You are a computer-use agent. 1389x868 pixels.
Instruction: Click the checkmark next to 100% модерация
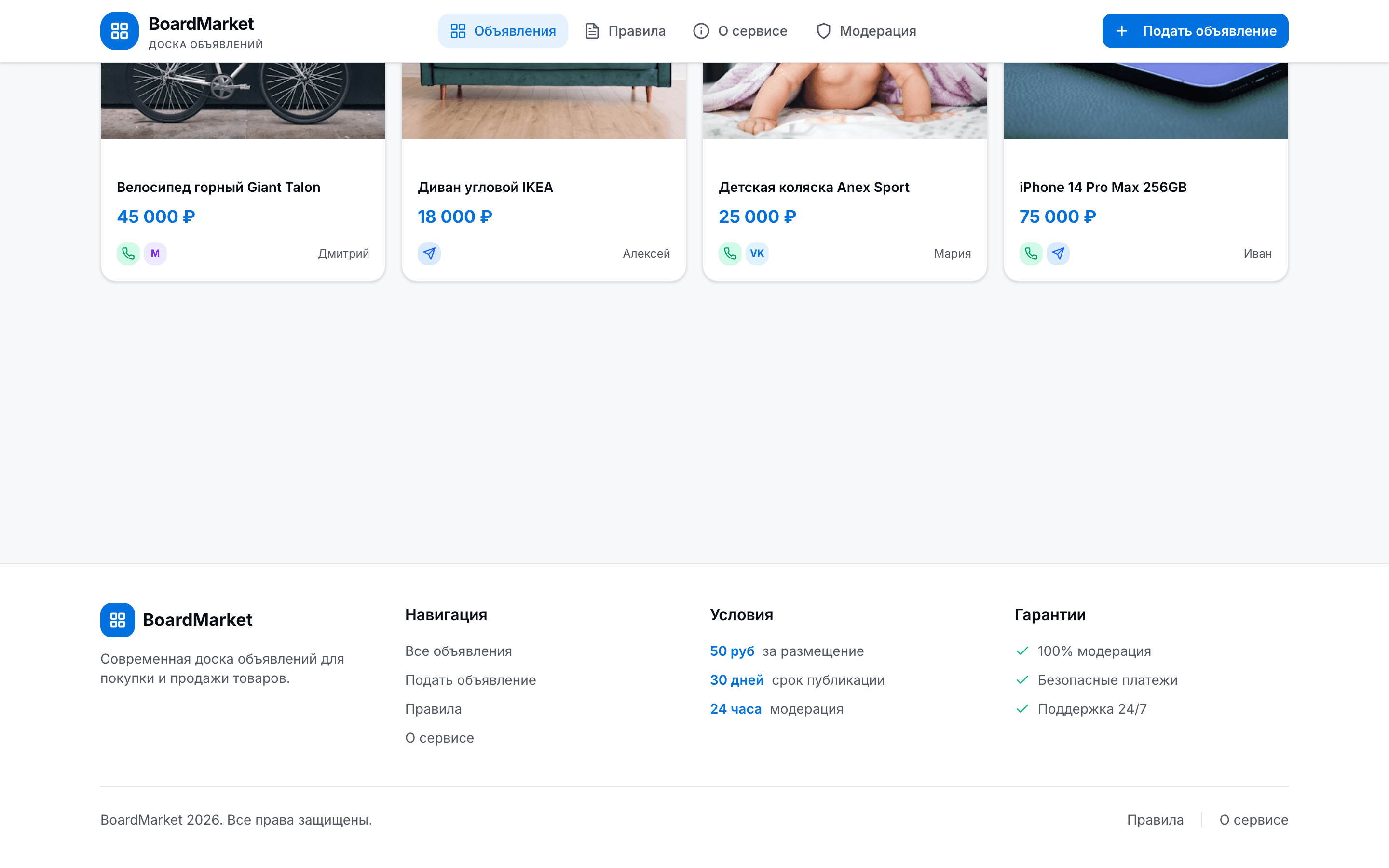1021,651
